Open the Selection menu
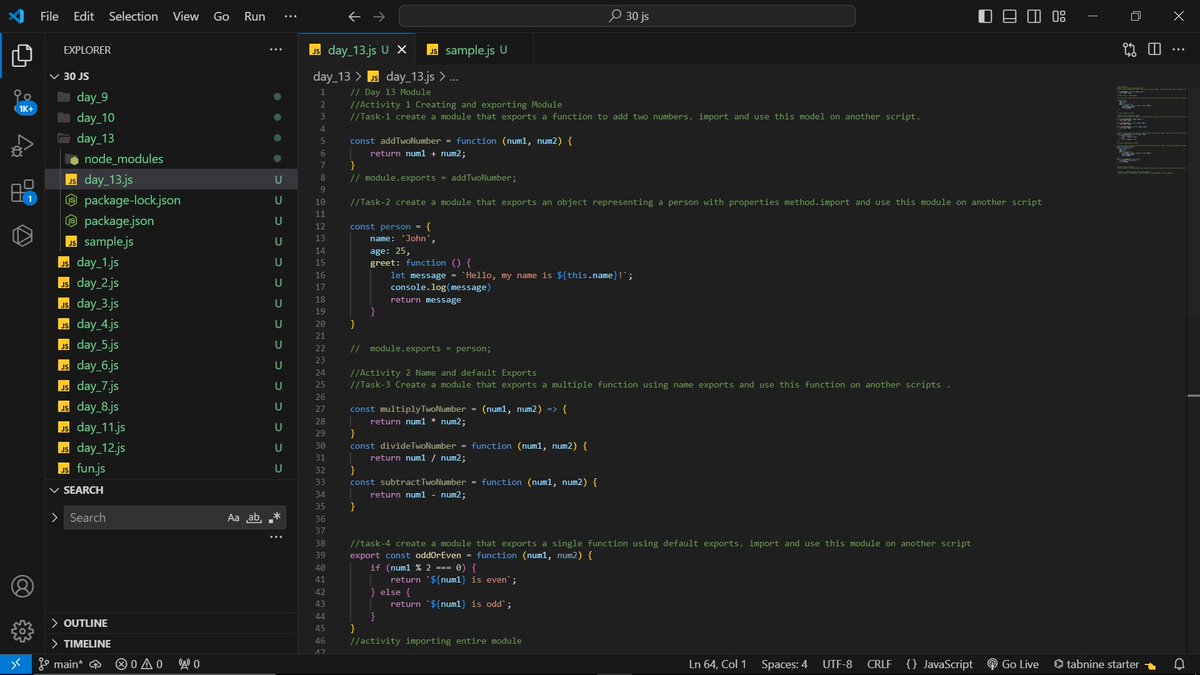 (x=133, y=16)
